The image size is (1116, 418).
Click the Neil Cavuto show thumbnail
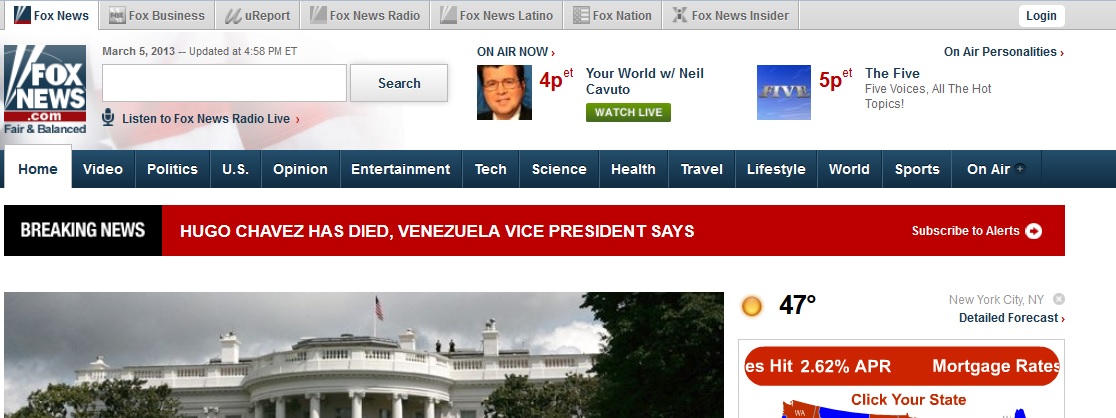click(504, 93)
